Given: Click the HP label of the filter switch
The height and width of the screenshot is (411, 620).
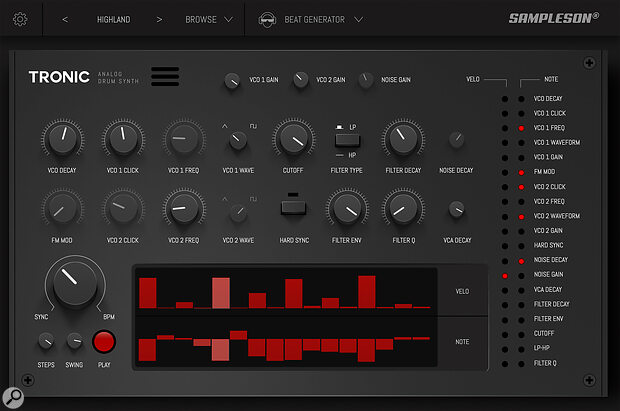Looking at the screenshot, I should 352,155.
